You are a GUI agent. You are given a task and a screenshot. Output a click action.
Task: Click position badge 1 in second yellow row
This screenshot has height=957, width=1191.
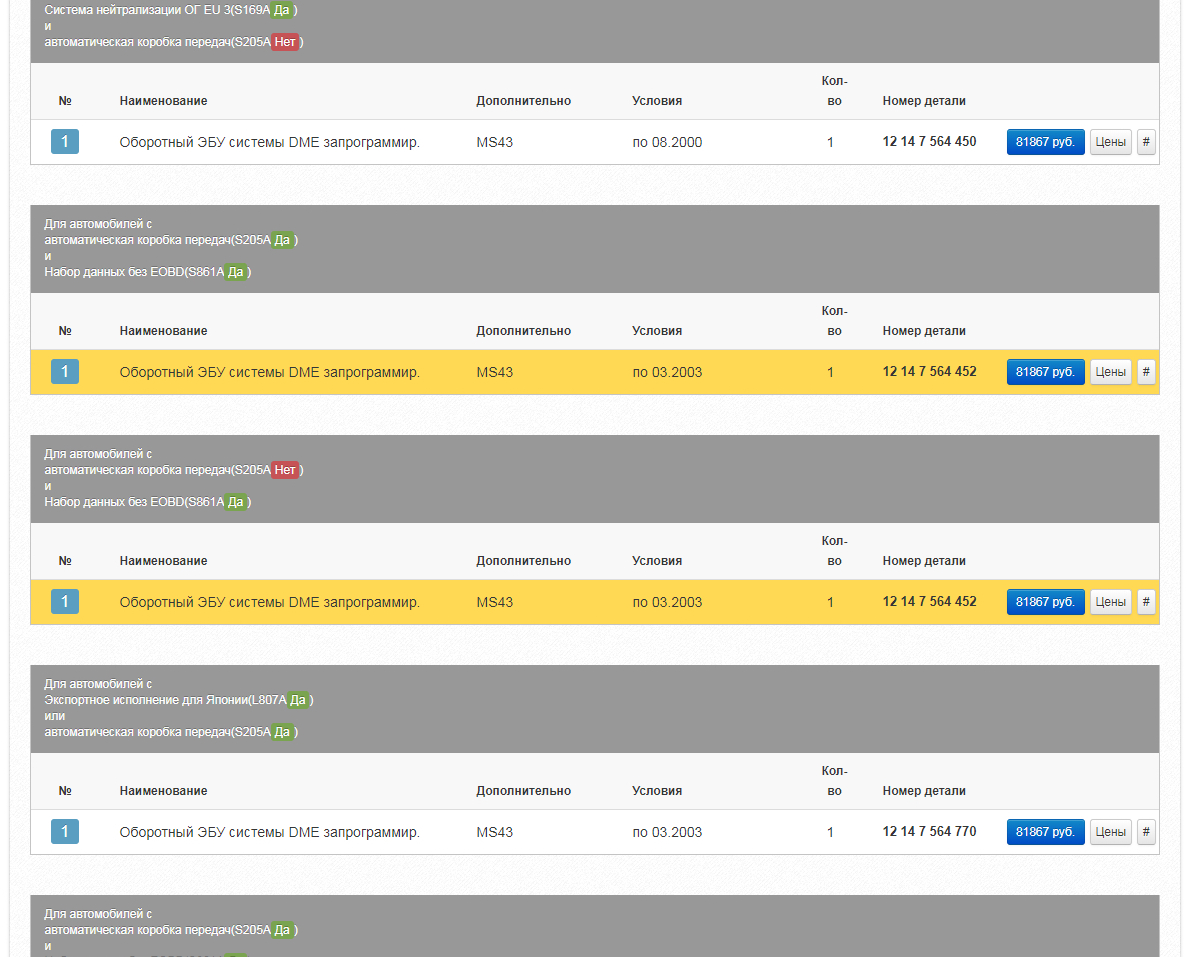click(x=65, y=602)
